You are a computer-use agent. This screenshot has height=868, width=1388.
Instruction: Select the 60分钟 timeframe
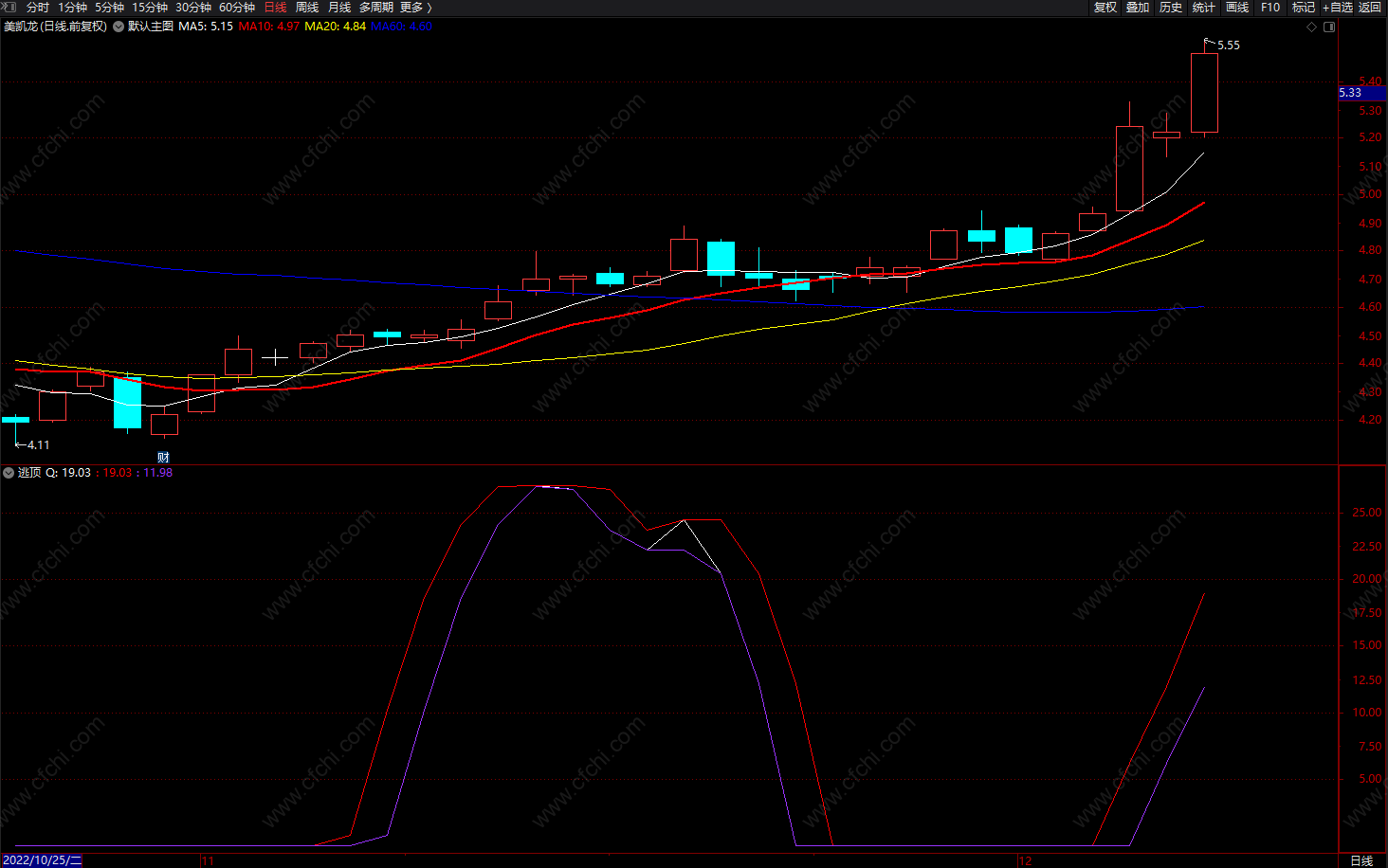[237, 7]
